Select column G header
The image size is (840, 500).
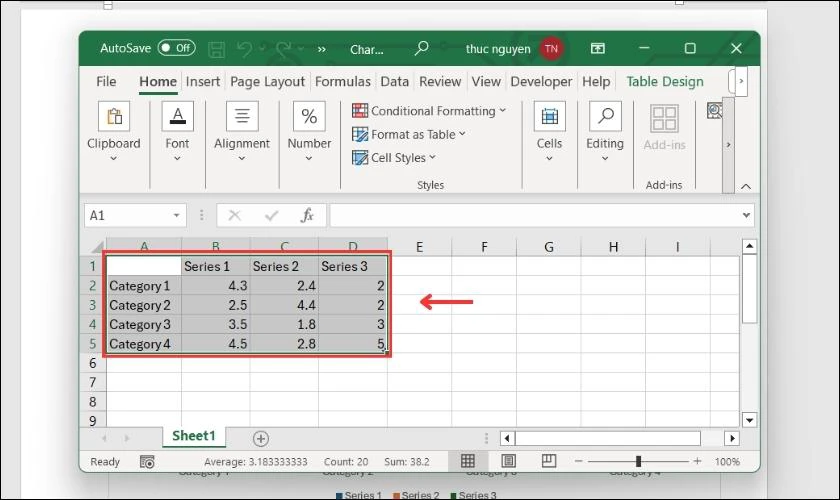pyautogui.click(x=549, y=247)
